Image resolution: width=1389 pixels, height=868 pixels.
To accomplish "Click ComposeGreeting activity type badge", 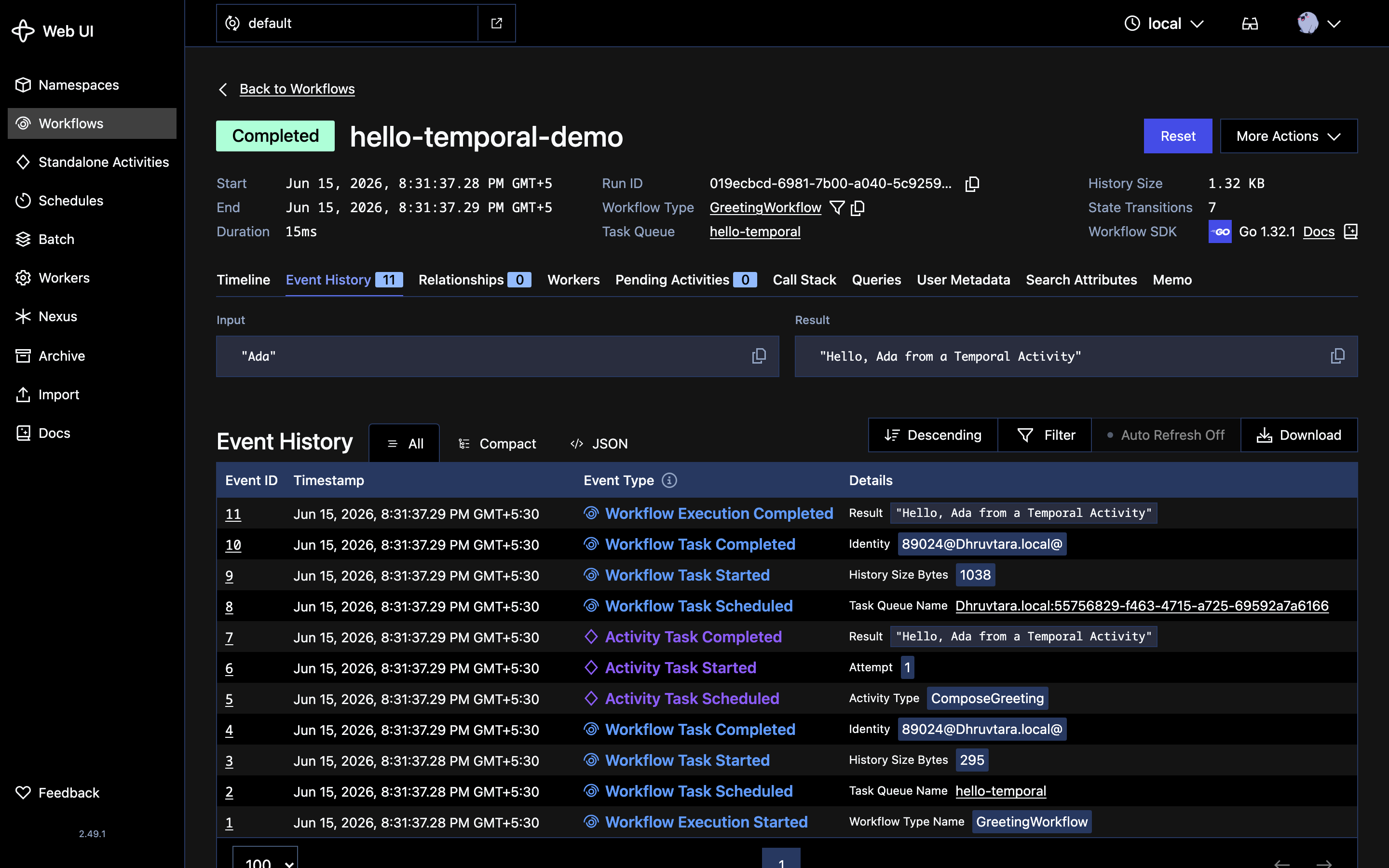I will tap(987, 699).
